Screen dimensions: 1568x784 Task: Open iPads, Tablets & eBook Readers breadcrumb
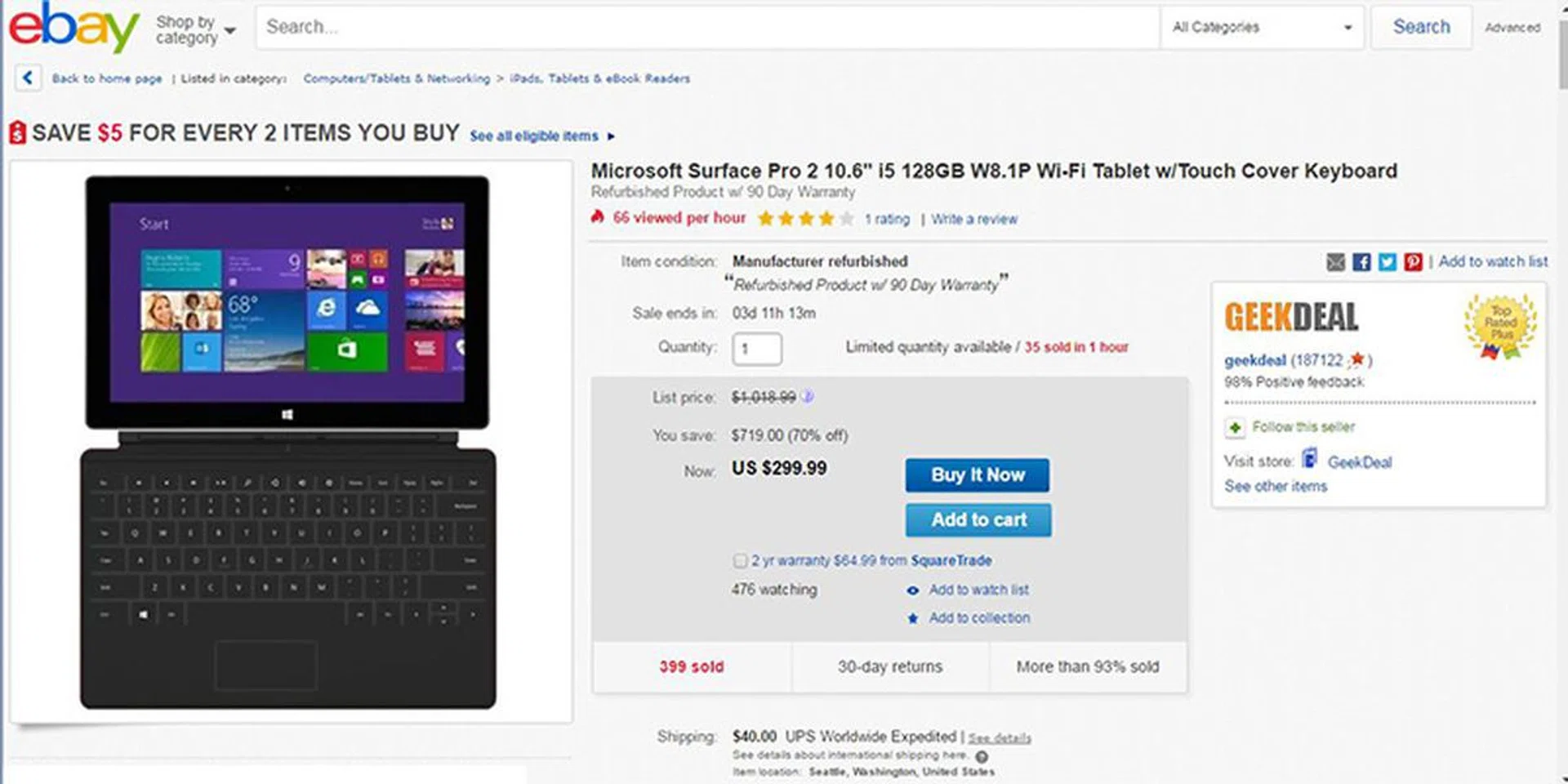point(599,78)
